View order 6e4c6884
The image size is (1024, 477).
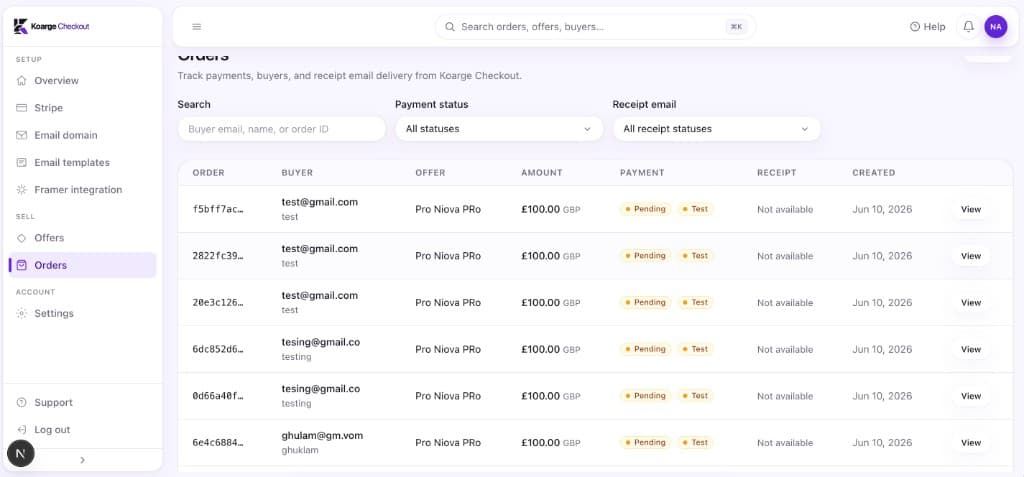pos(970,443)
